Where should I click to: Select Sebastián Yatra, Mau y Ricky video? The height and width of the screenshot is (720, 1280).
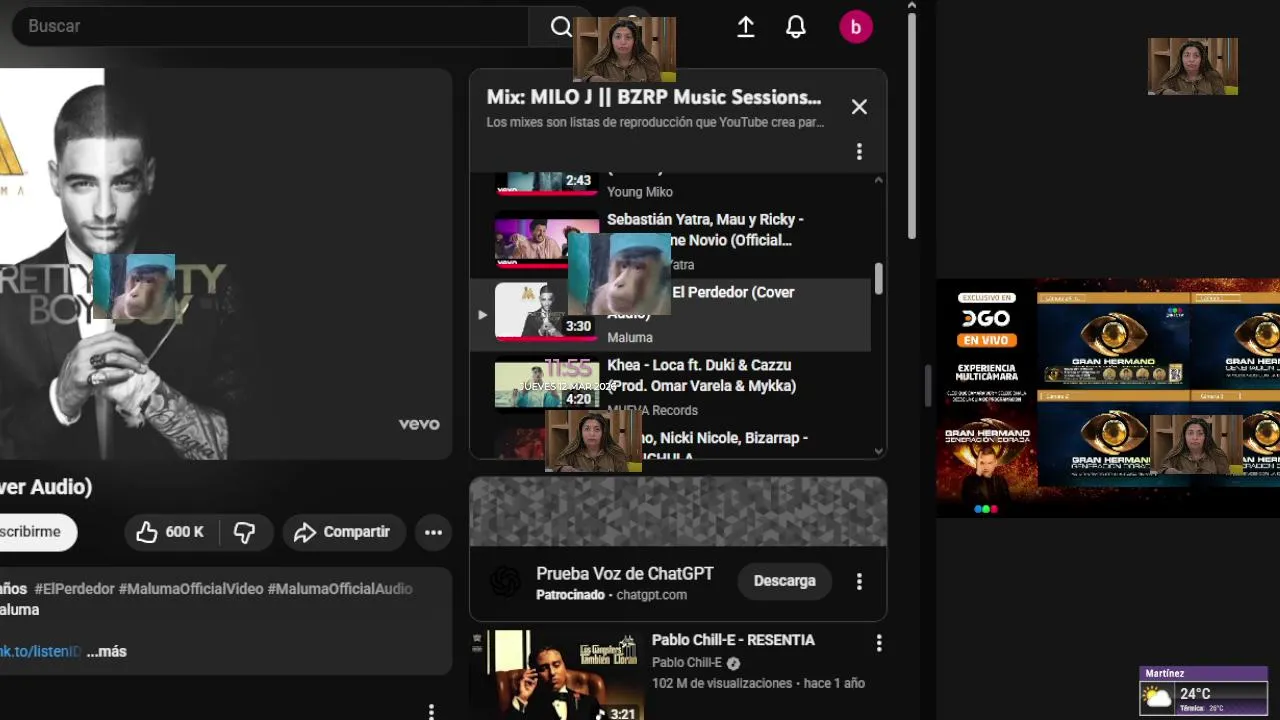tap(705, 229)
